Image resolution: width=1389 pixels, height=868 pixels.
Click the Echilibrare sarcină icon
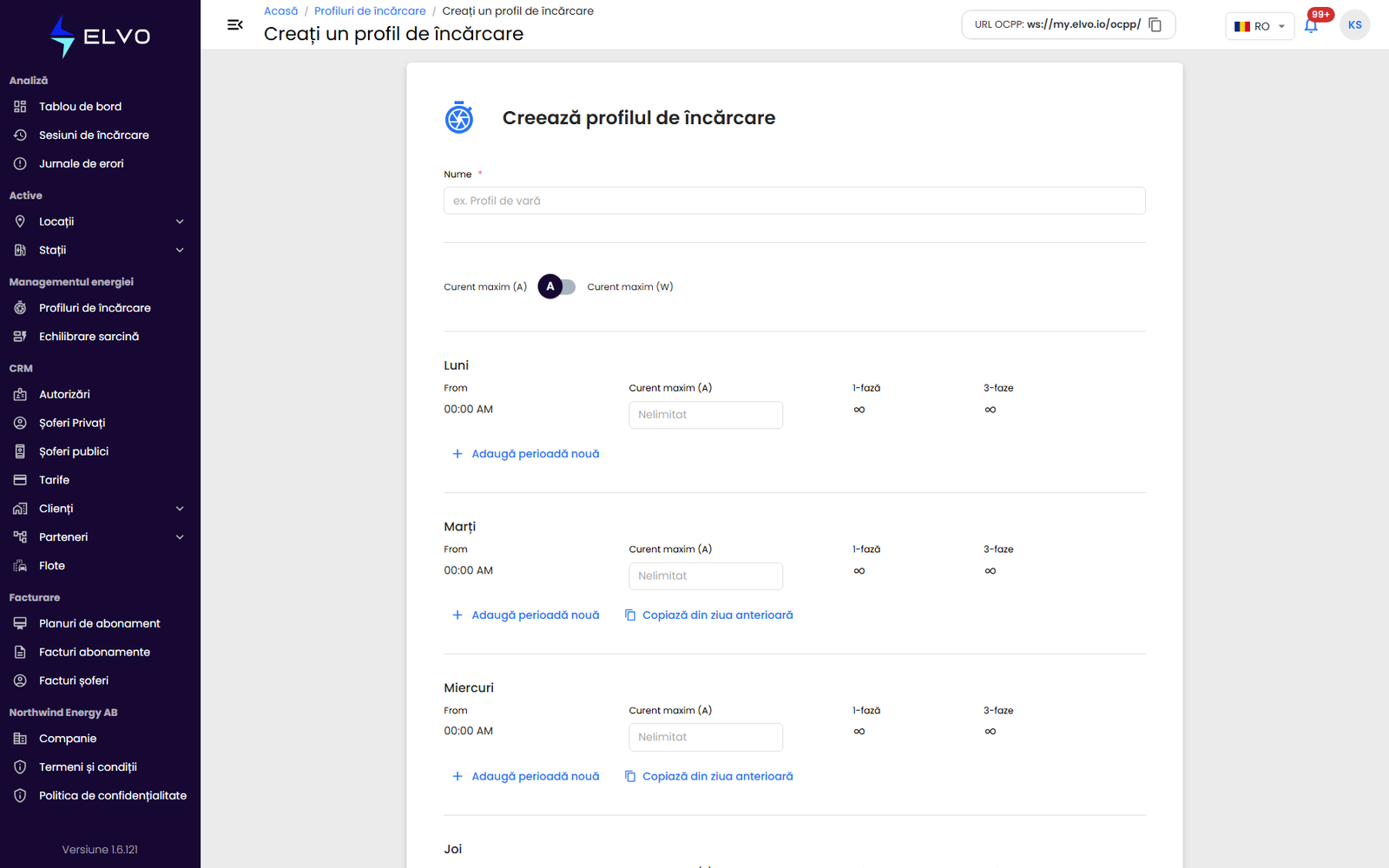tap(20, 337)
